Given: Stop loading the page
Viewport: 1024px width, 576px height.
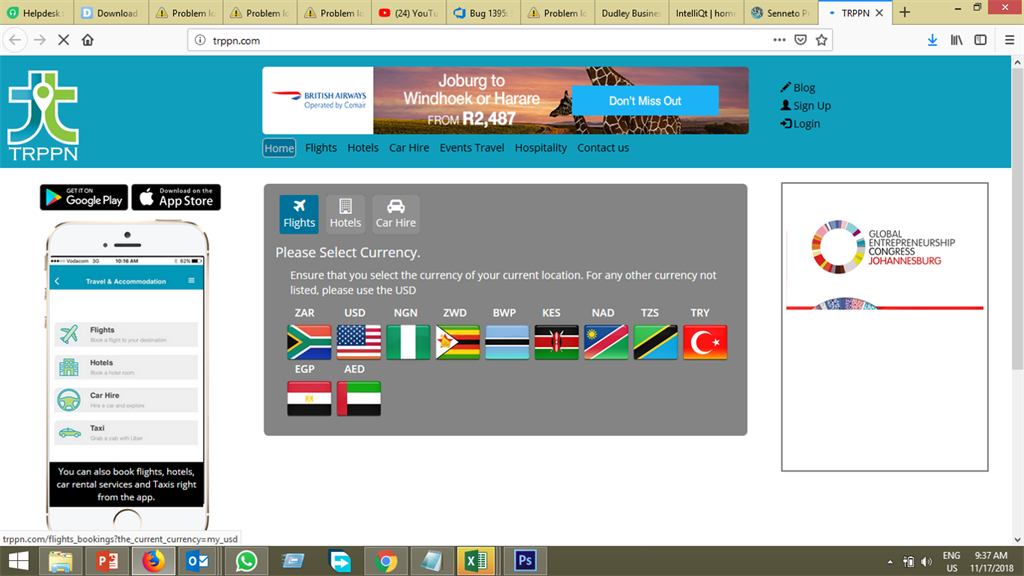Looking at the screenshot, I should (x=63, y=40).
